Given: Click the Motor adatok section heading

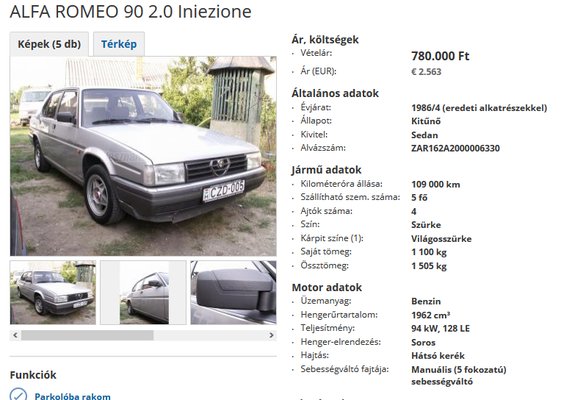Looking at the screenshot, I should [x=327, y=287].
